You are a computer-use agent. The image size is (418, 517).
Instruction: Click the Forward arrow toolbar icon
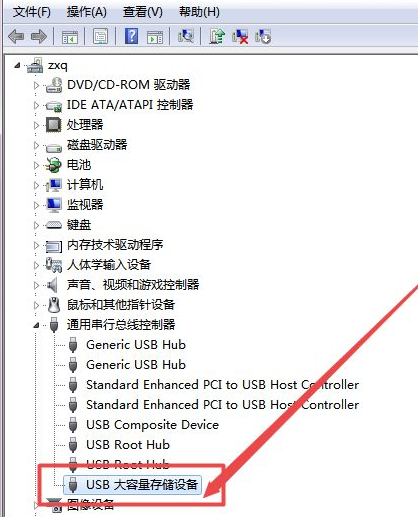[39, 36]
